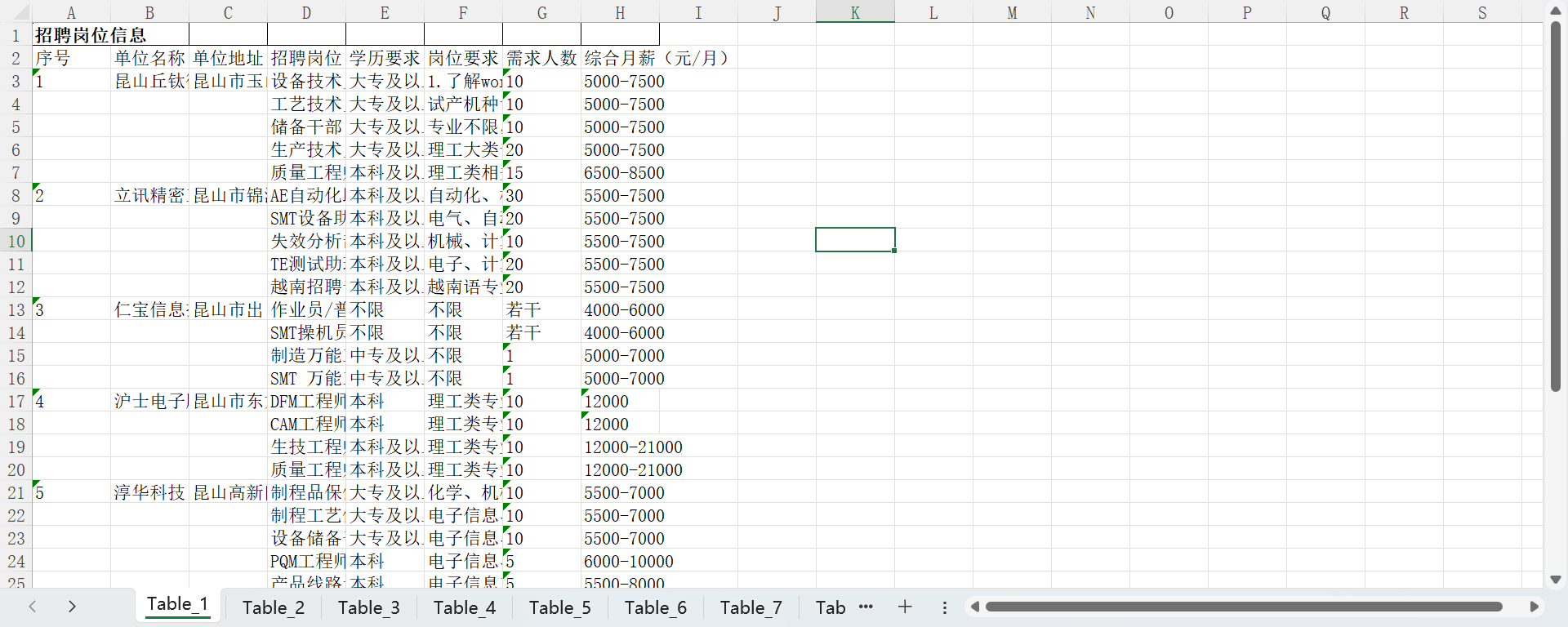This screenshot has width=1568, height=627.
Task: Select cell 沪士电子 in row 17
Action: pos(149,401)
